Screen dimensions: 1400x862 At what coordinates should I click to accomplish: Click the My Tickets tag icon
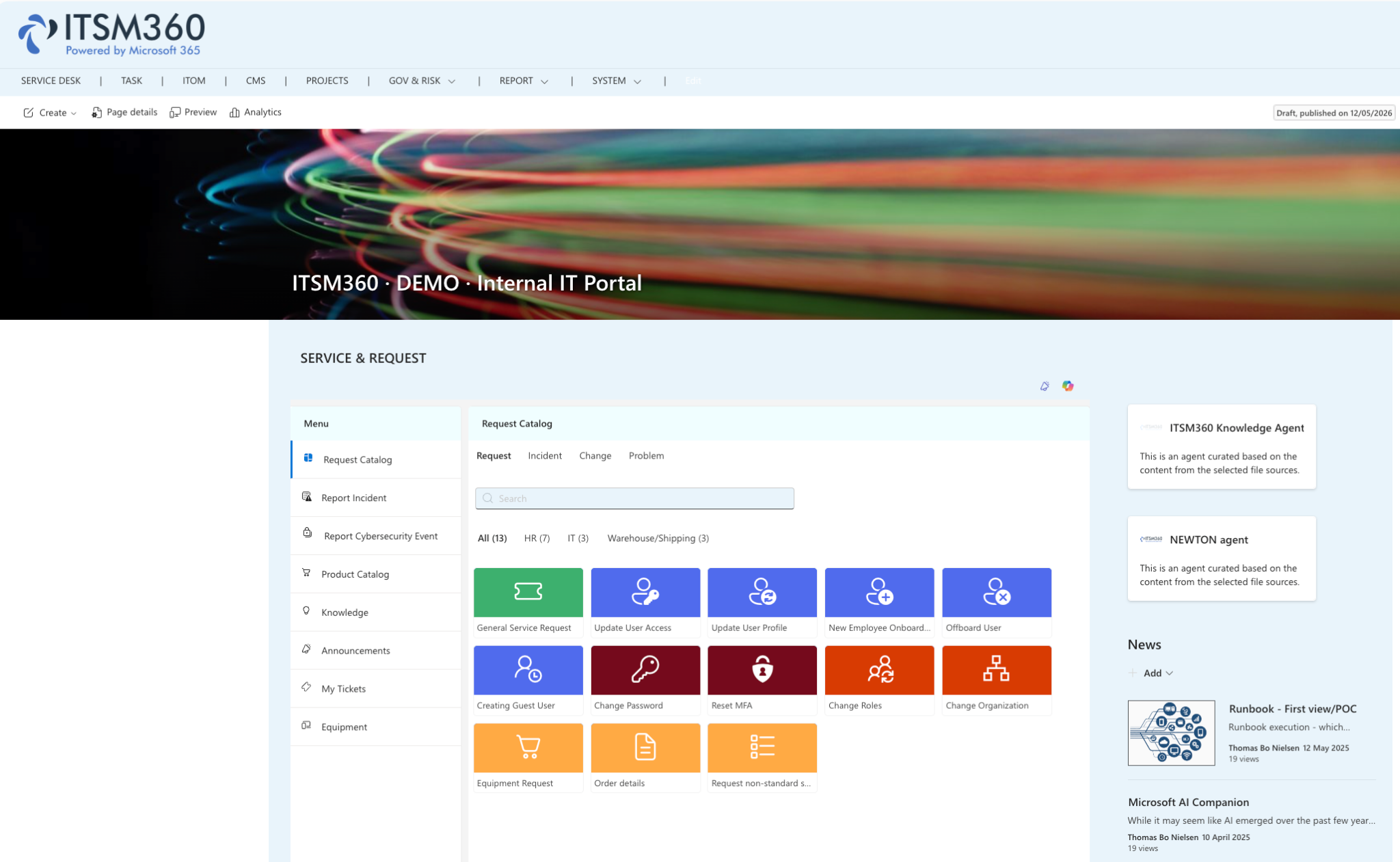coord(306,687)
